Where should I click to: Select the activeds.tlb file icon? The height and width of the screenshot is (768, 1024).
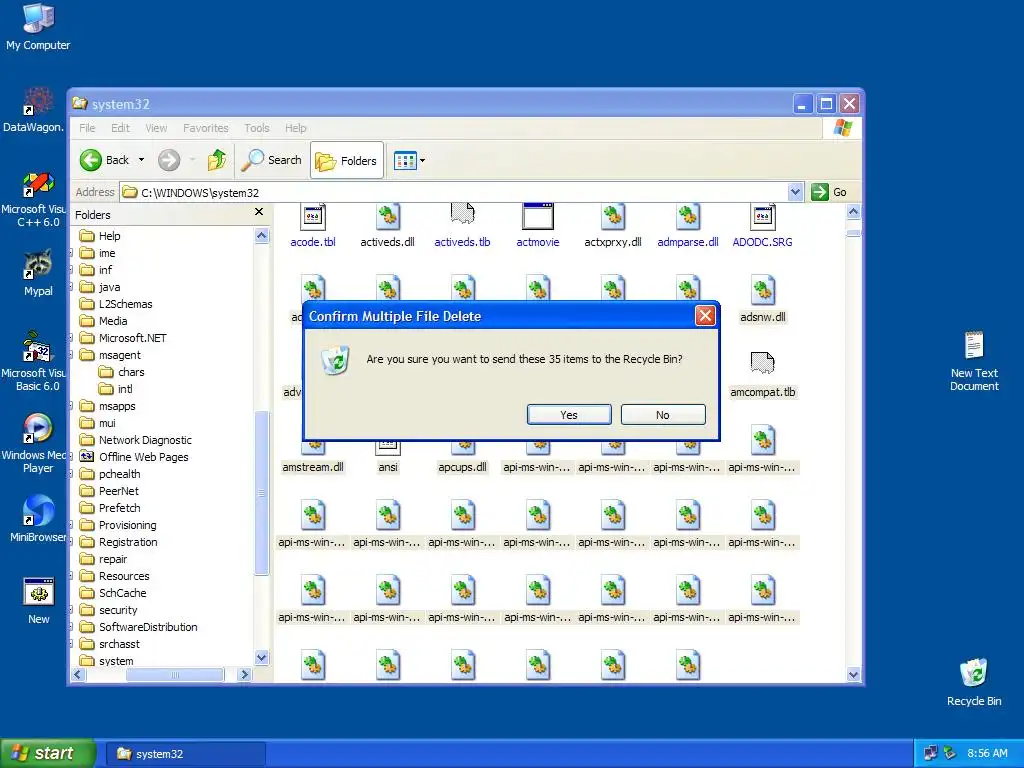click(x=462, y=216)
